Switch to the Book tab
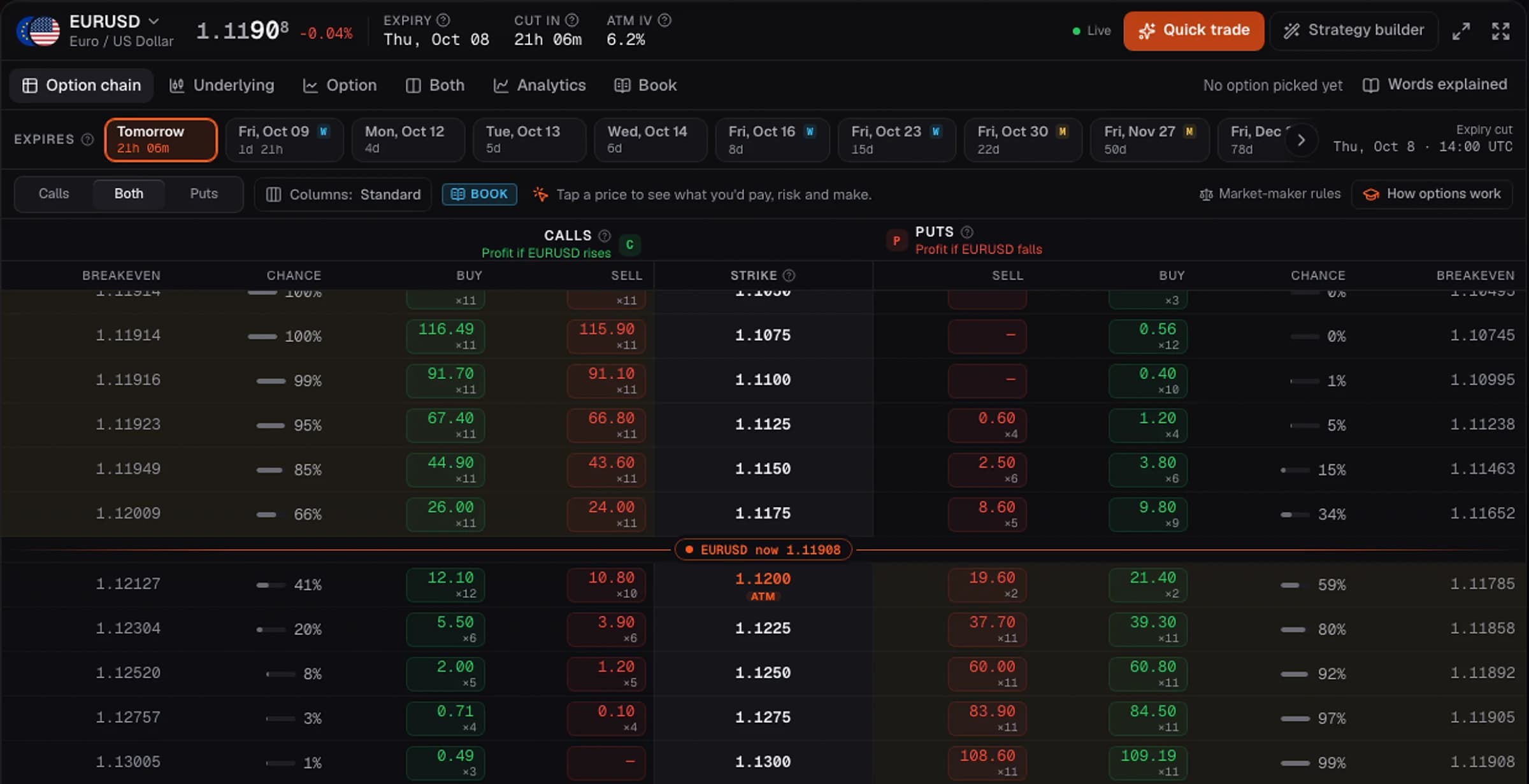This screenshot has width=1529, height=784. [645, 85]
